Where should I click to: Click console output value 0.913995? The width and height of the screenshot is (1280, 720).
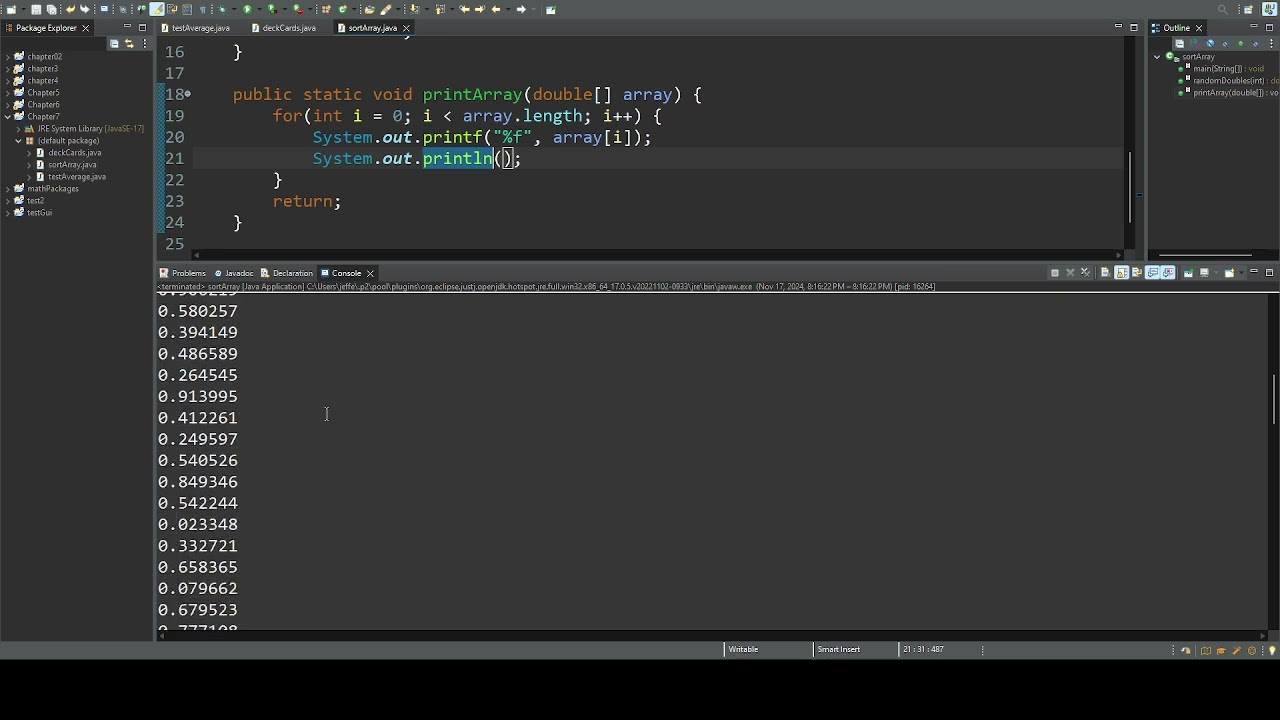[198, 396]
